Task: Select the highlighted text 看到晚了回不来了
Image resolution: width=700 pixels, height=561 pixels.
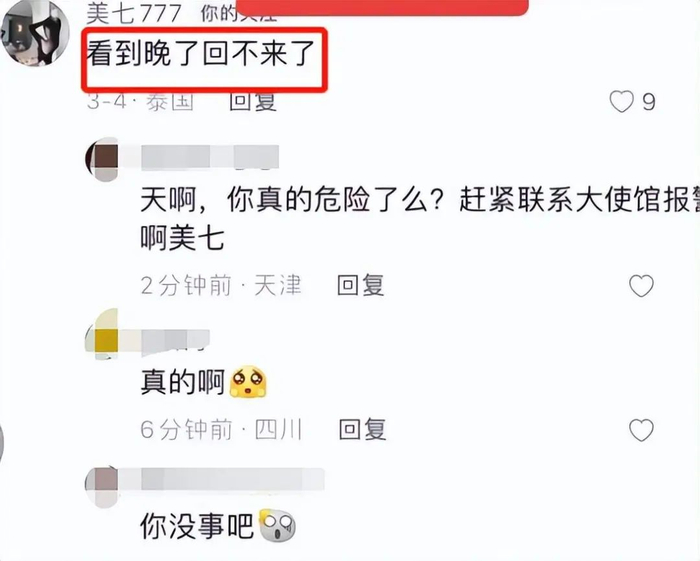Action: (x=201, y=54)
